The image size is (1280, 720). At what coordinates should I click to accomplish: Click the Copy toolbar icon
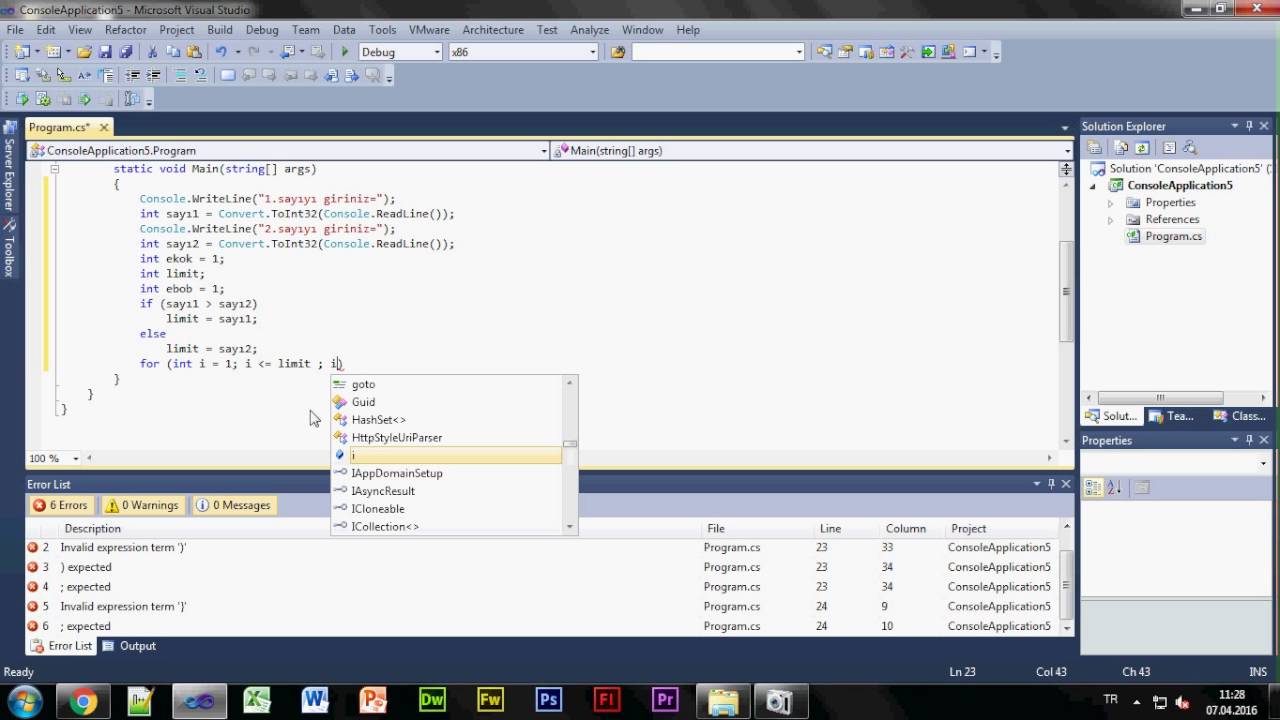173,52
